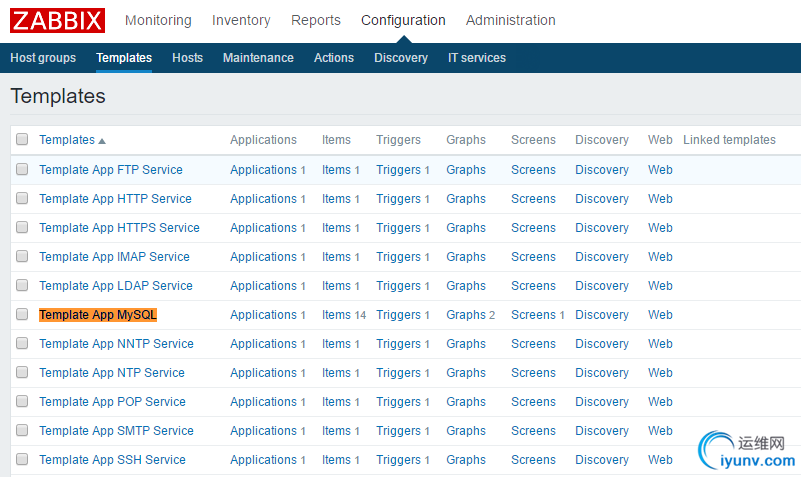Open Discovery for Template App LDAP Service

[602, 287]
